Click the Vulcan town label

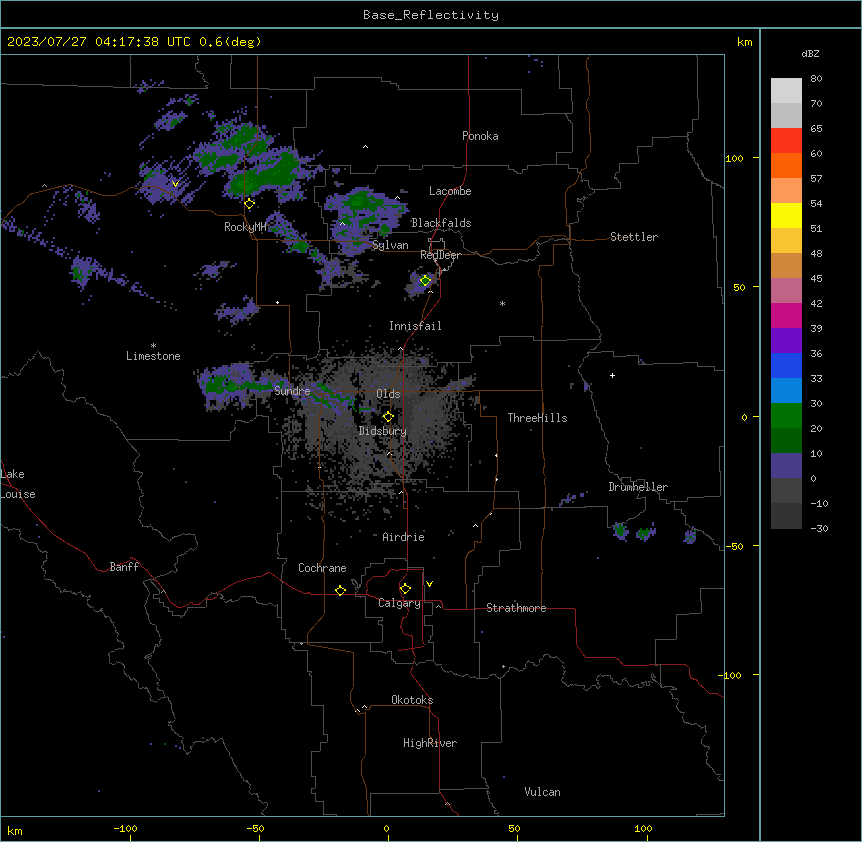pyautogui.click(x=542, y=792)
